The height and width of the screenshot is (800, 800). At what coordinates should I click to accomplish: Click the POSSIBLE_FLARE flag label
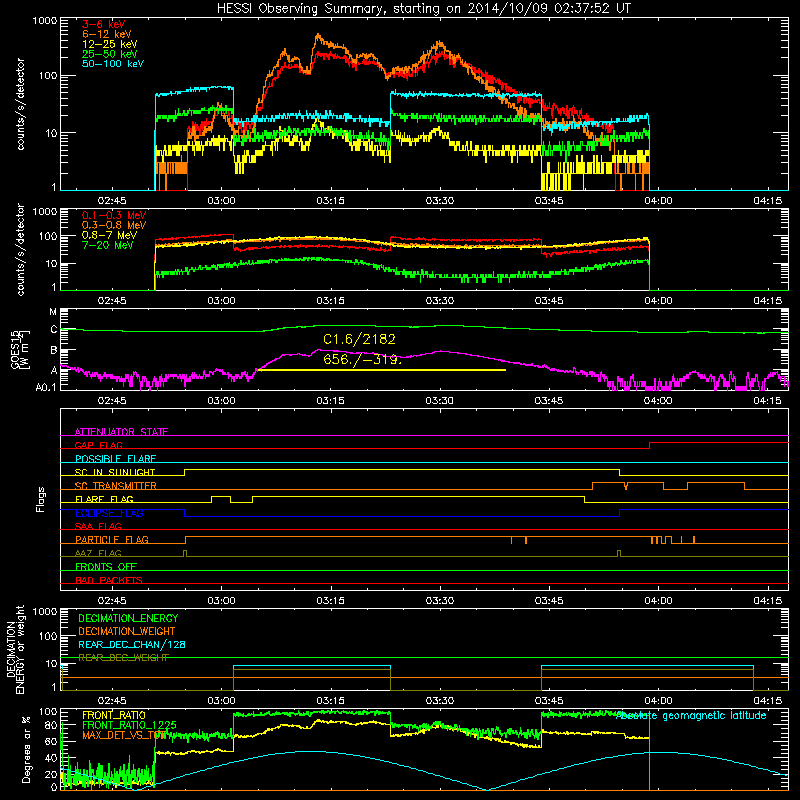[x=115, y=459]
